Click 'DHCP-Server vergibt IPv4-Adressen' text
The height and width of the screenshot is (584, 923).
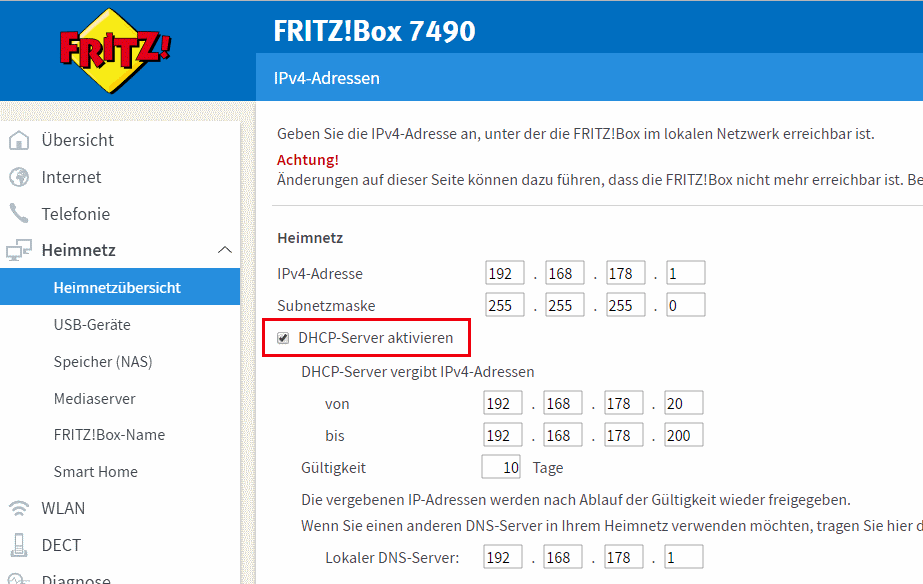tap(418, 372)
